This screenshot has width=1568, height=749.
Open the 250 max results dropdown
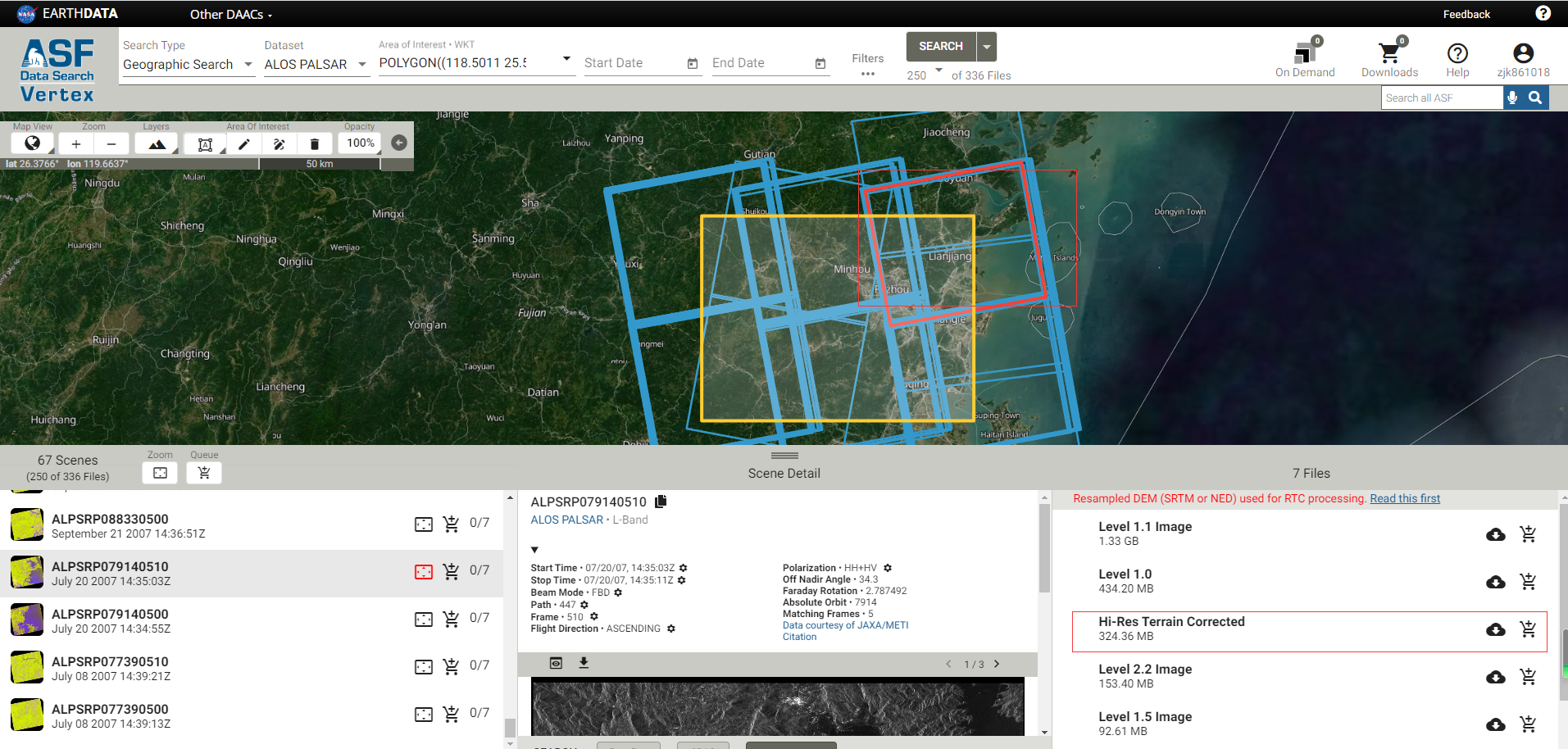click(925, 75)
